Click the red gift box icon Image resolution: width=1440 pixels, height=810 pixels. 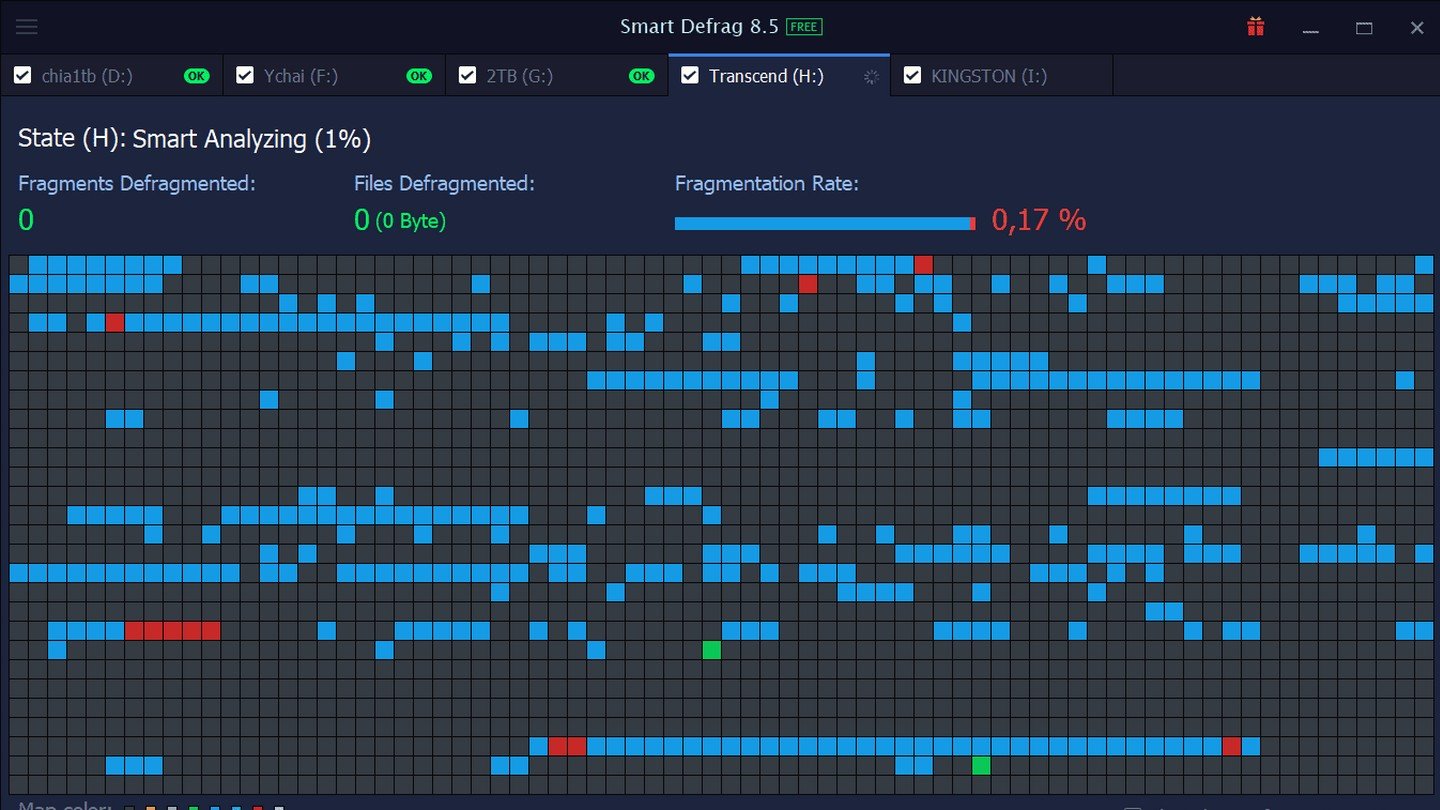click(1256, 27)
